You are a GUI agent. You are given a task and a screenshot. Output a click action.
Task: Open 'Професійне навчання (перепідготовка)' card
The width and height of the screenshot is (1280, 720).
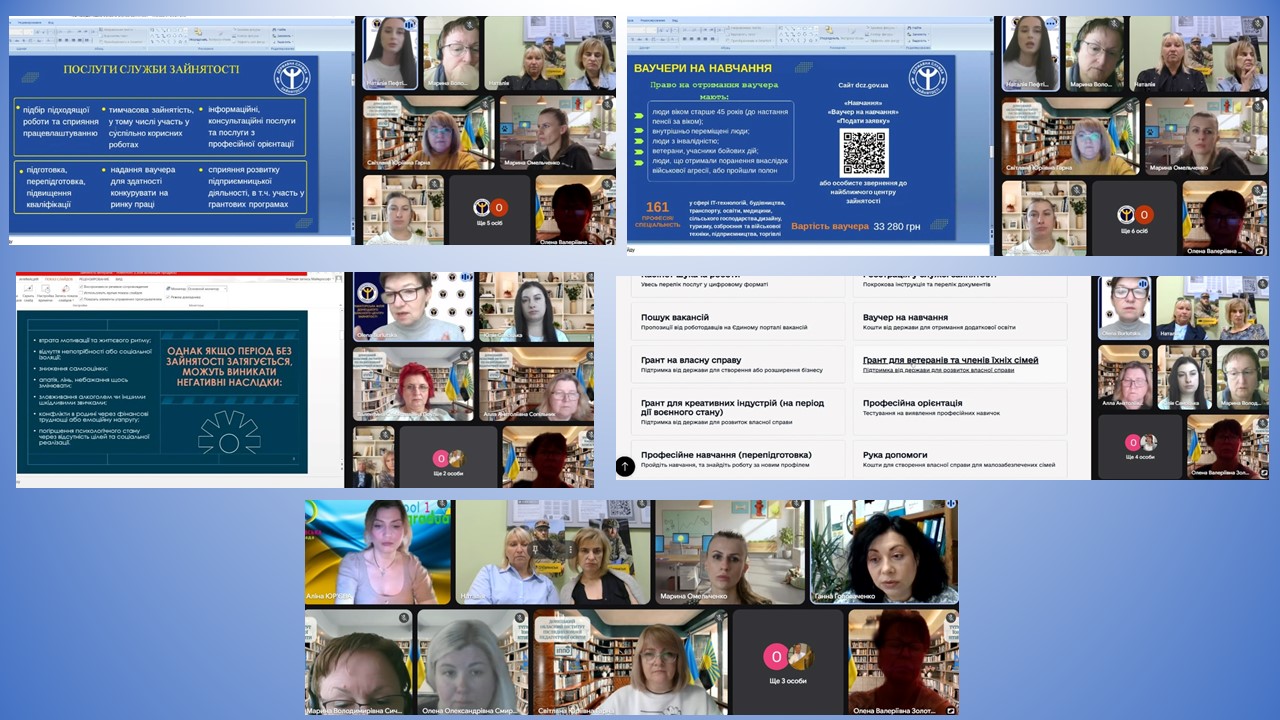[x=737, y=459]
